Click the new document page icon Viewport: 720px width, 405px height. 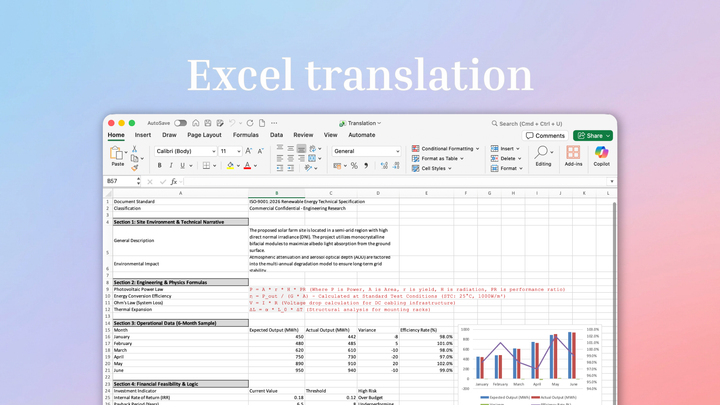point(262,123)
